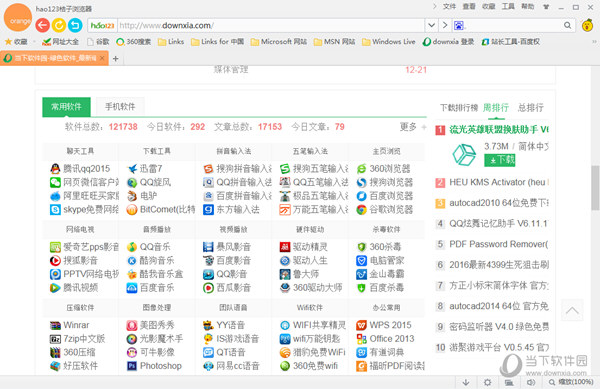Image resolution: width=600 pixels, height=389 pixels.
Task: Expand the address bar dropdown arrow
Action: [431, 26]
